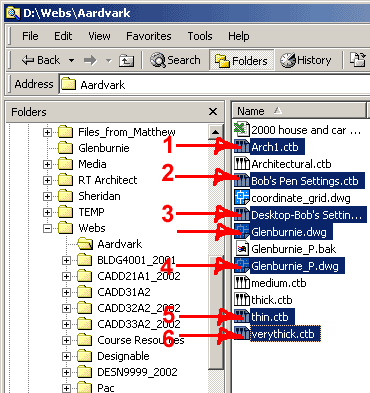Open the Back history dropdown arrow
Image resolution: width=370 pixels, height=393 pixels.
(x=71, y=61)
